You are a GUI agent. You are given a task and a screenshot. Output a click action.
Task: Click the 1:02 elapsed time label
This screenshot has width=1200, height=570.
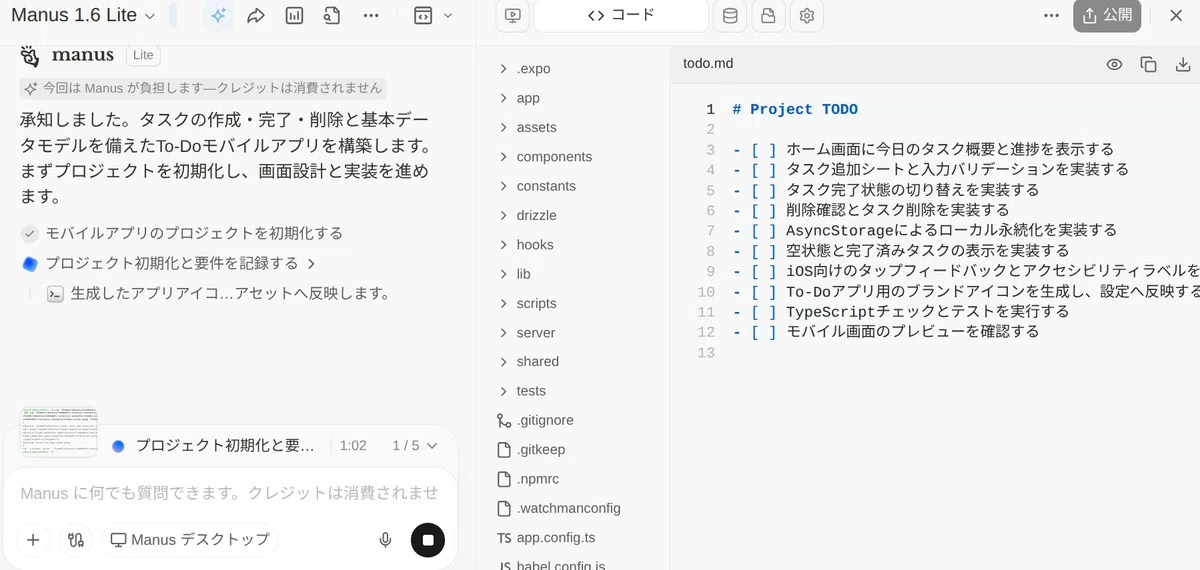353,445
